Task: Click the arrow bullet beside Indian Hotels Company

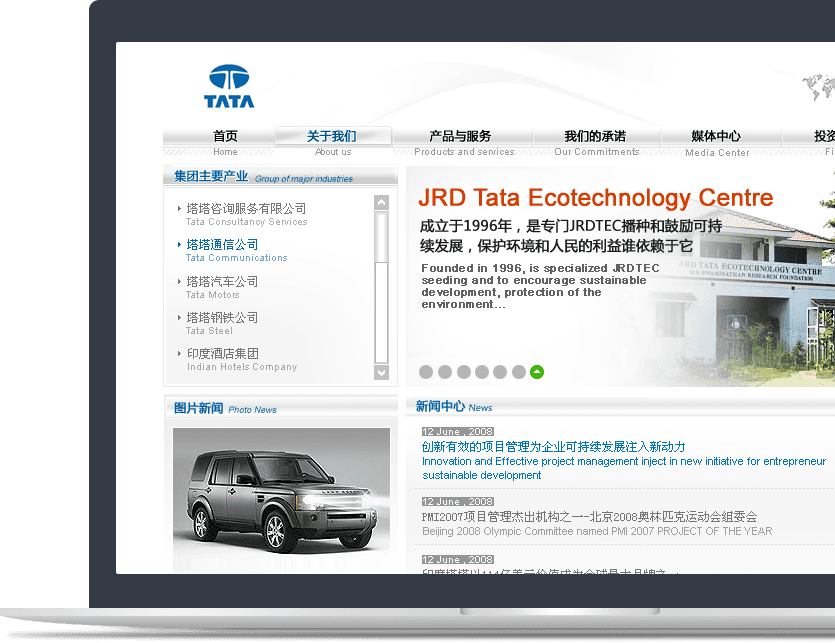Action: pos(180,354)
